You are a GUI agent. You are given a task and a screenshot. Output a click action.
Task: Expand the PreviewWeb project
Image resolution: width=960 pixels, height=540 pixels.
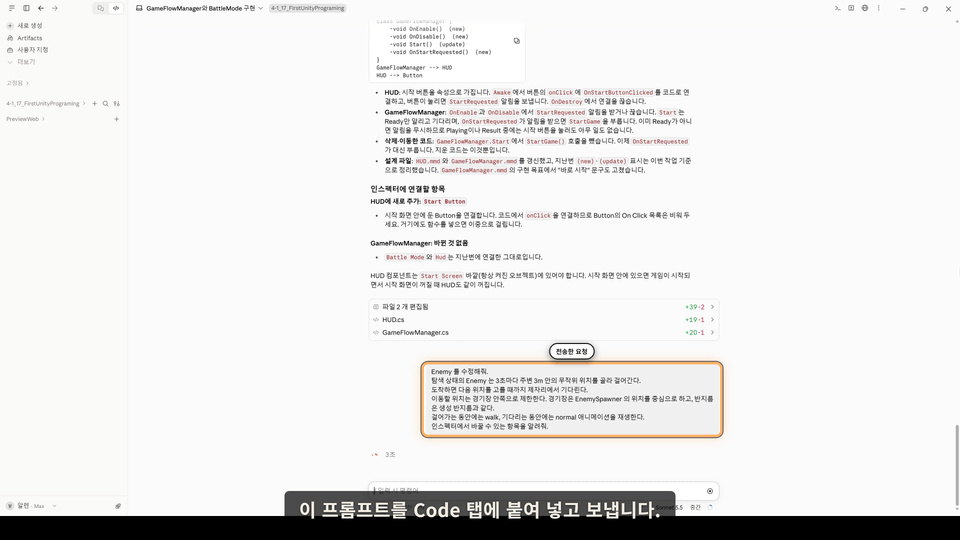[26, 119]
